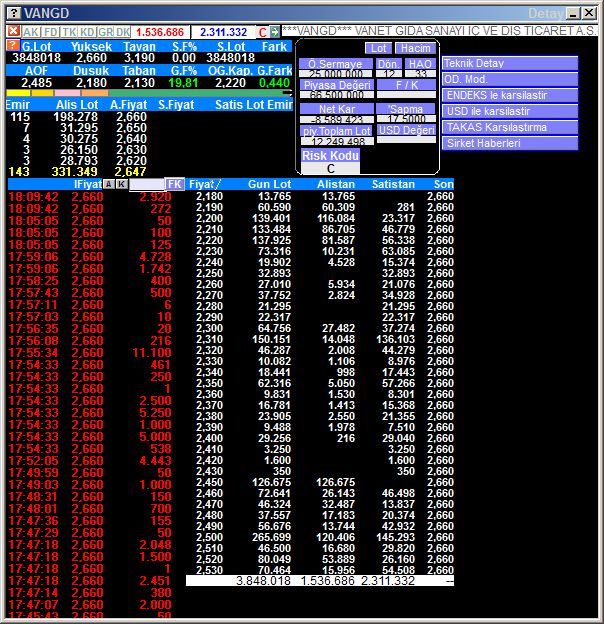Image resolution: width=604 pixels, height=624 pixels.
Task: Click the Fiyat column header
Action: (x=204, y=184)
